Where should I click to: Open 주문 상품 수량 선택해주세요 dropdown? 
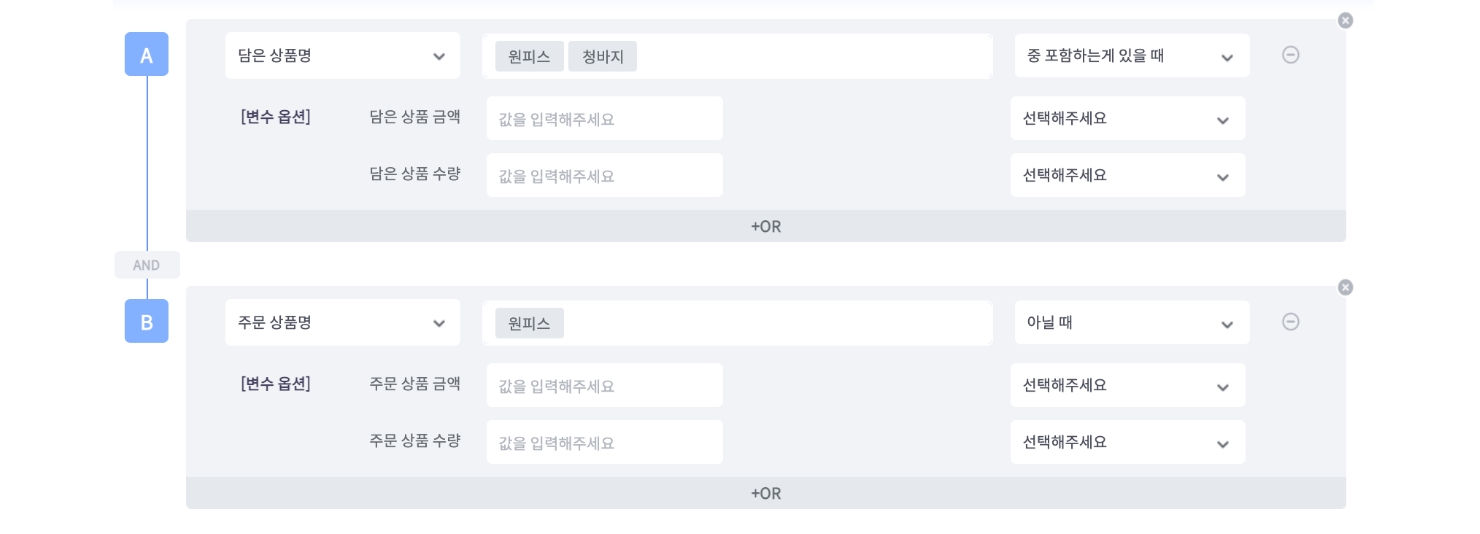(x=1127, y=442)
